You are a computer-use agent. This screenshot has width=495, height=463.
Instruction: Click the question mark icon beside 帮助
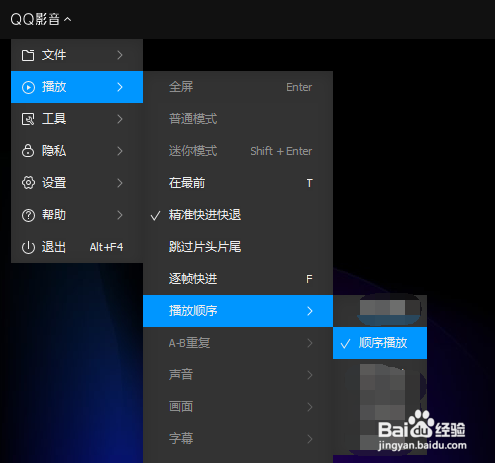[x=28, y=215]
